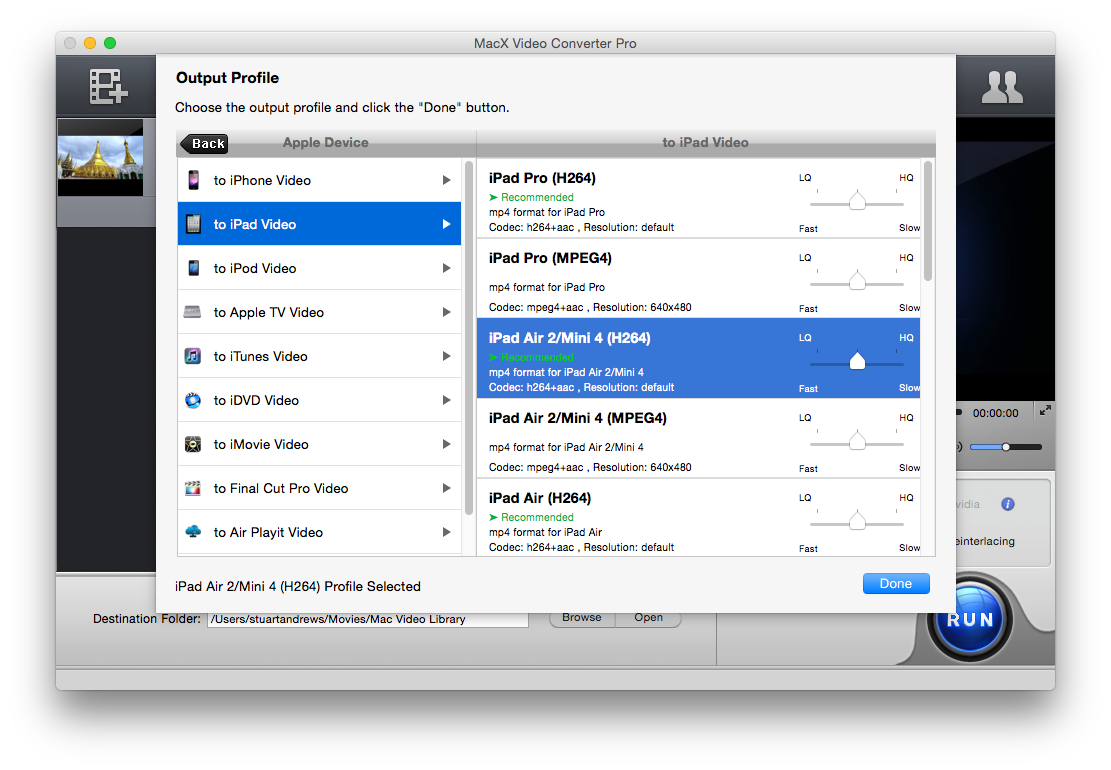Click the 00:00:00 timecode display
Viewport: 1111px width, 770px height.
pyautogui.click(x=995, y=413)
